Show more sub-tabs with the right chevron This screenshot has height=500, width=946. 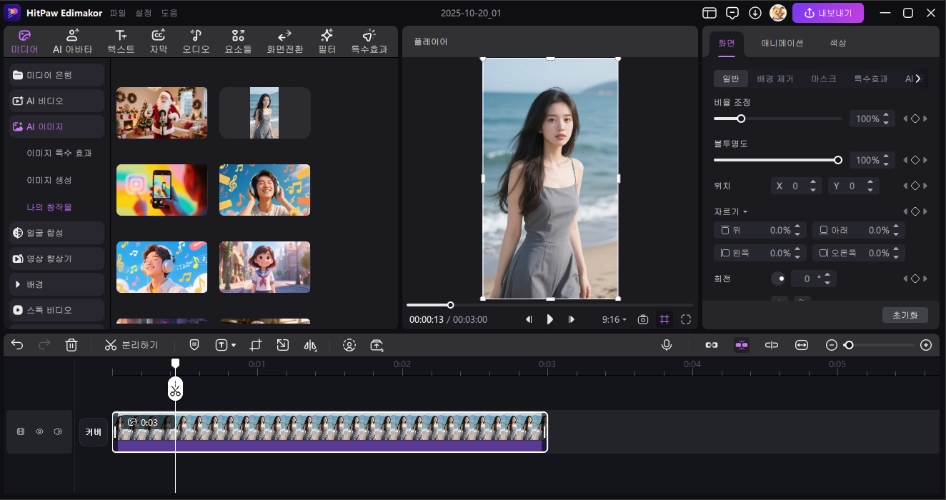tap(918, 78)
